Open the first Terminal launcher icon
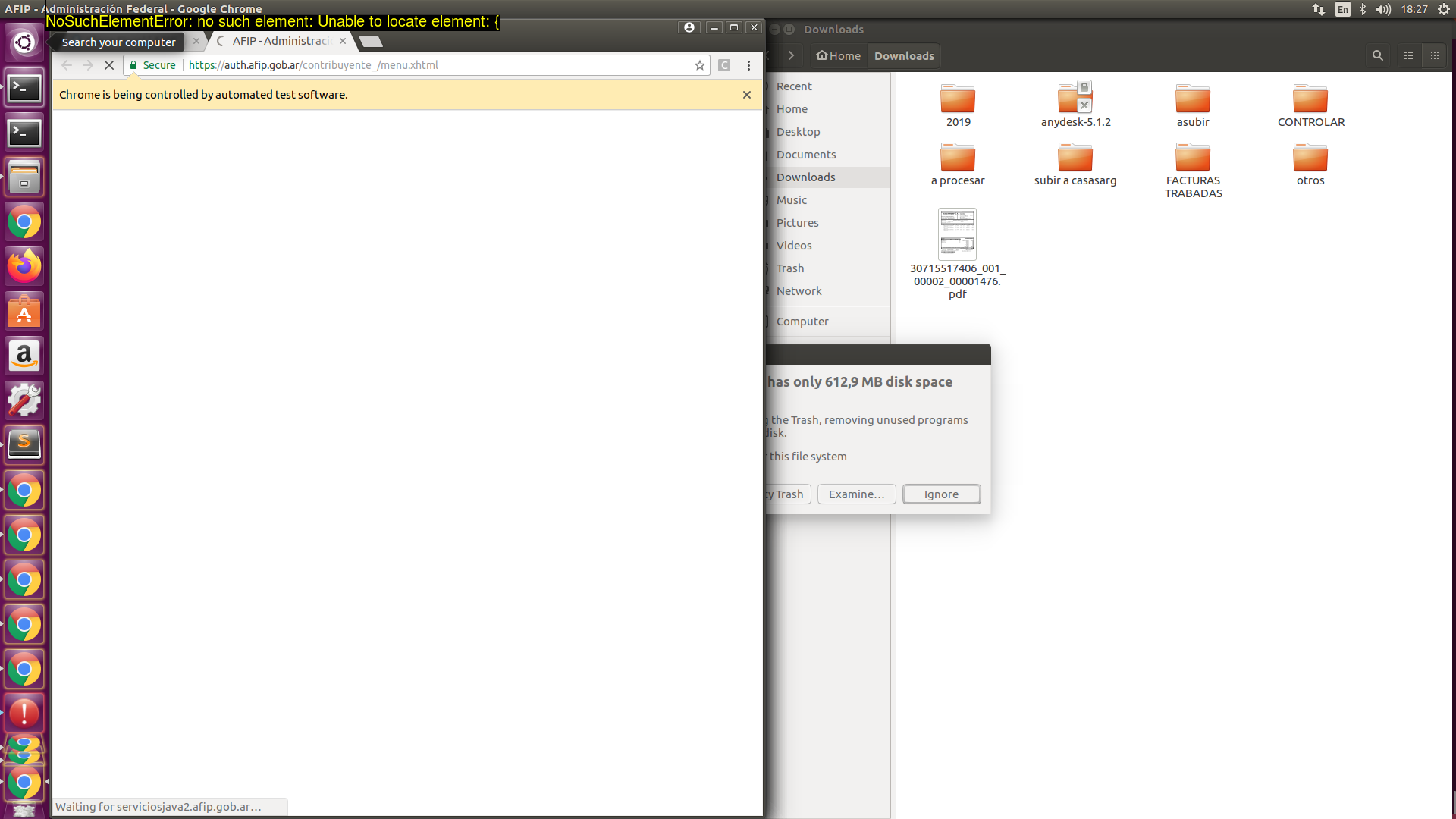The width and height of the screenshot is (1456, 819). click(x=24, y=89)
